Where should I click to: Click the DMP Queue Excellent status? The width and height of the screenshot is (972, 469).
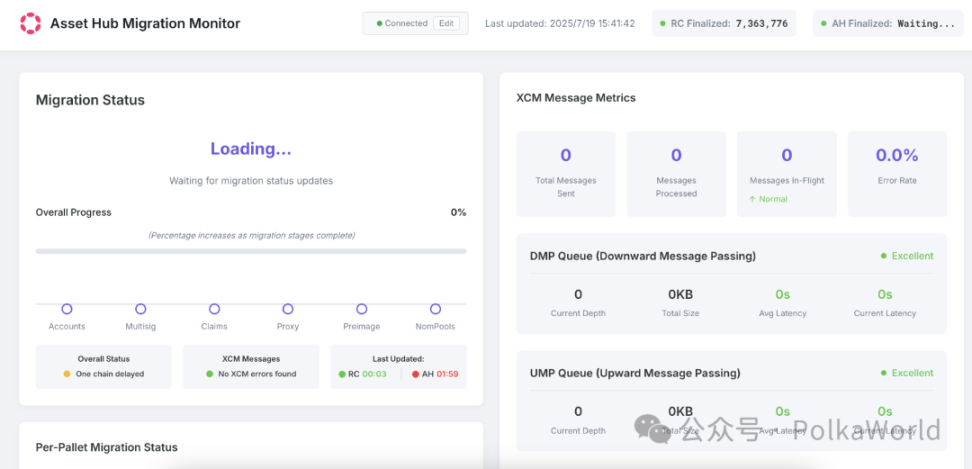[907, 256]
